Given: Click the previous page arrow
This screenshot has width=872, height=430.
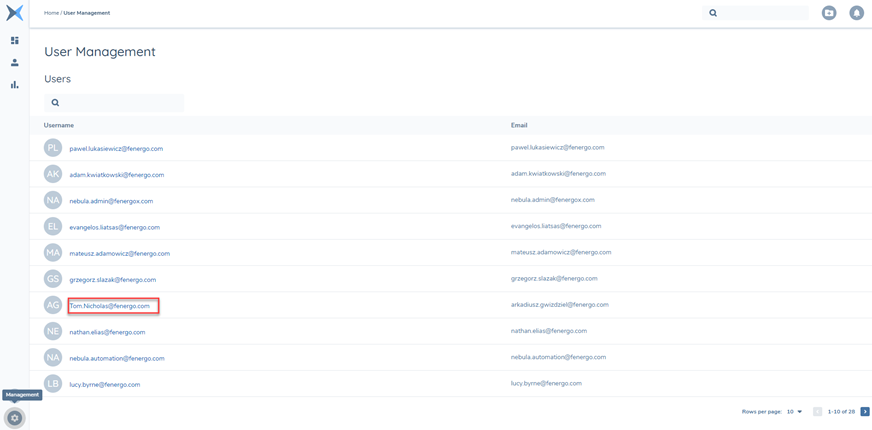Looking at the screenshot, I should tap(817, 412).
